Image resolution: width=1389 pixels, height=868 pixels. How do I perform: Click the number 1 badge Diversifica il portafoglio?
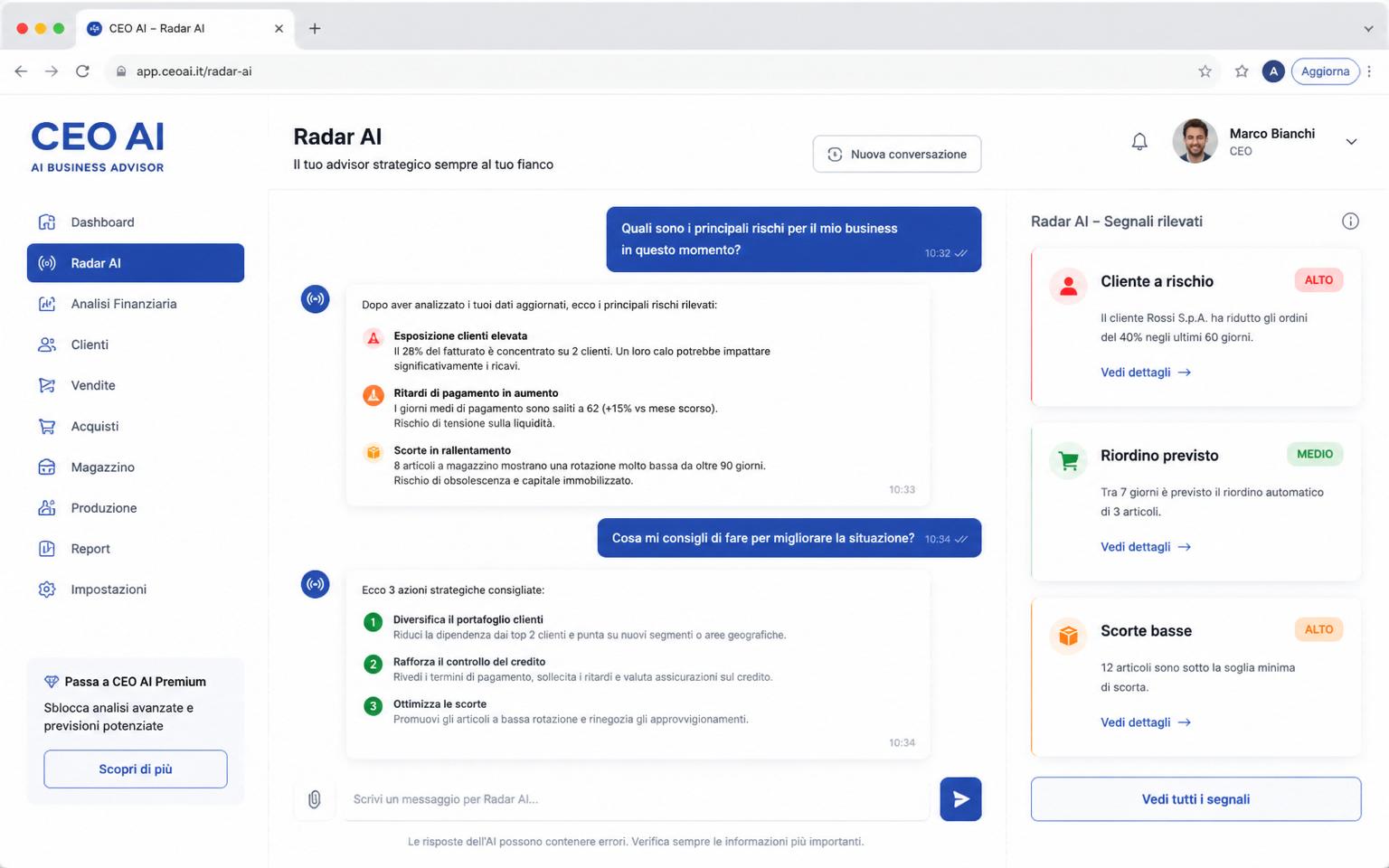pyautogui.click(x=373, y=622)
